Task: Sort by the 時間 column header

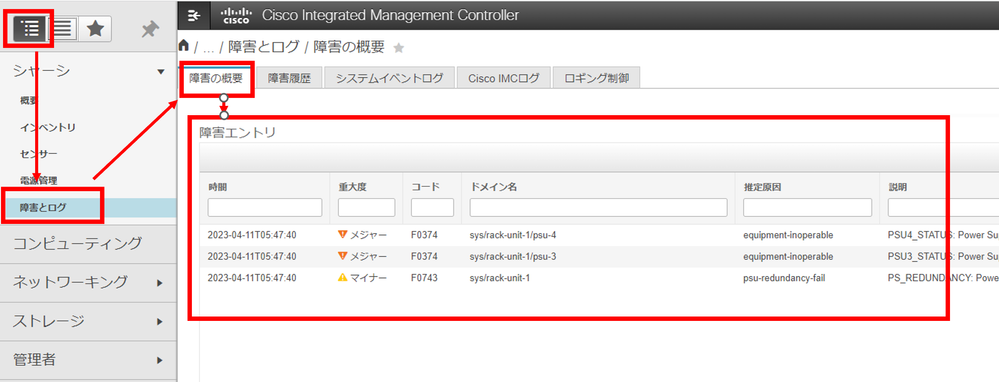Action: (x=217, y=188)
